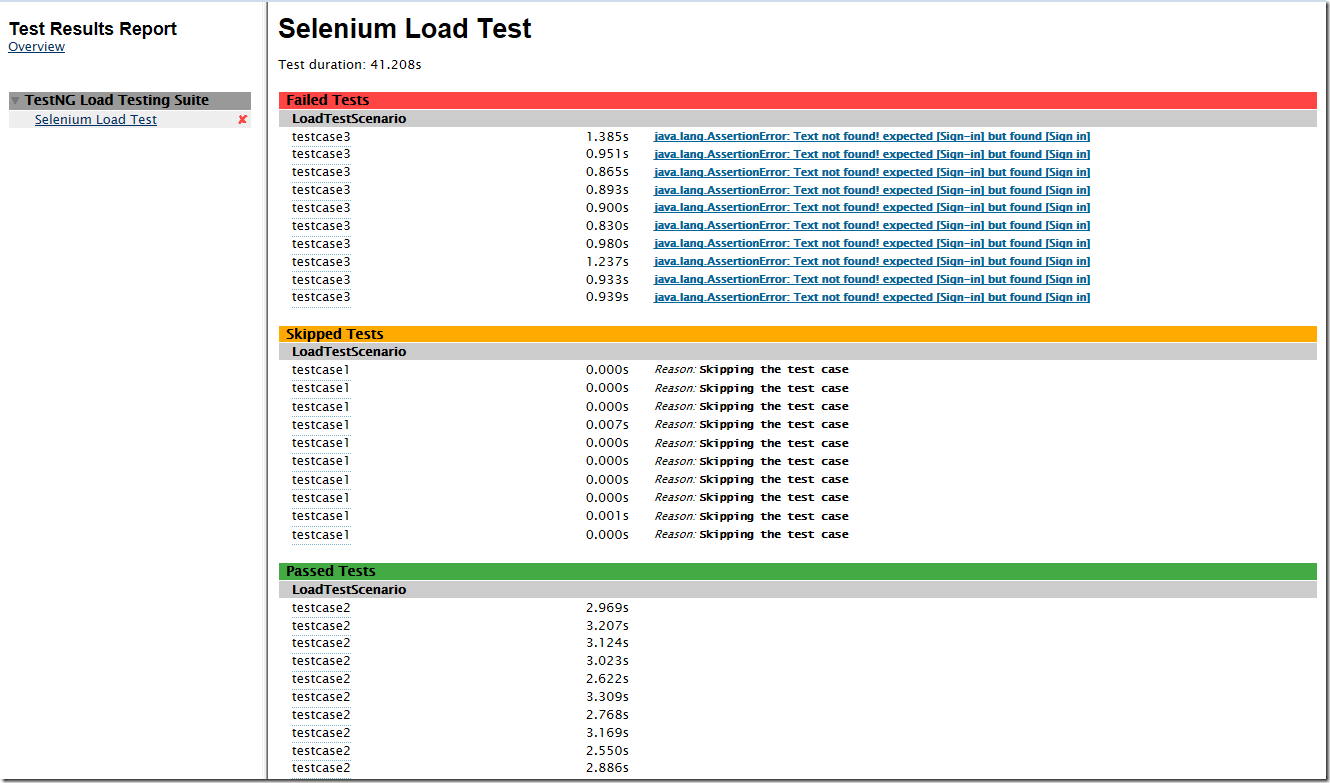The height and width of the screenshot is (783, 1330).
Task: Collapse the TestNG Load Testing Suite tree
Action: (x=14, y=100)
